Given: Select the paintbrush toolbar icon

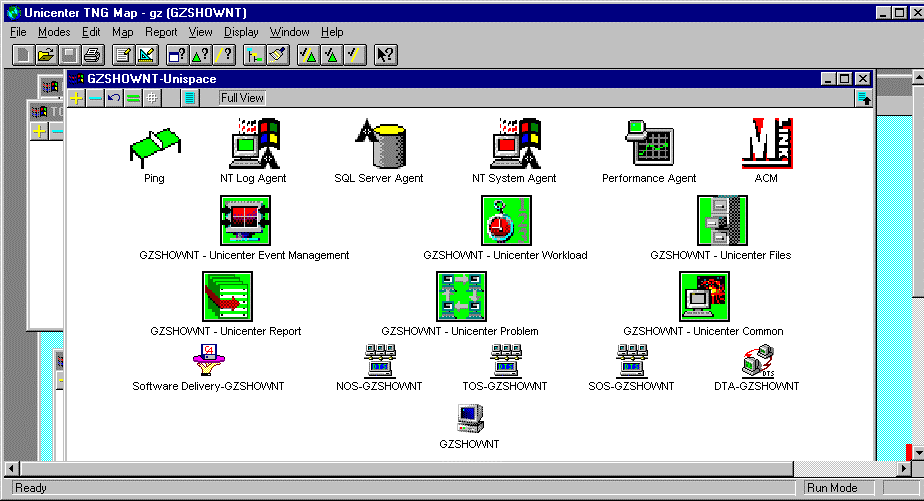Looking at the screenshot, I should [277, 55].
